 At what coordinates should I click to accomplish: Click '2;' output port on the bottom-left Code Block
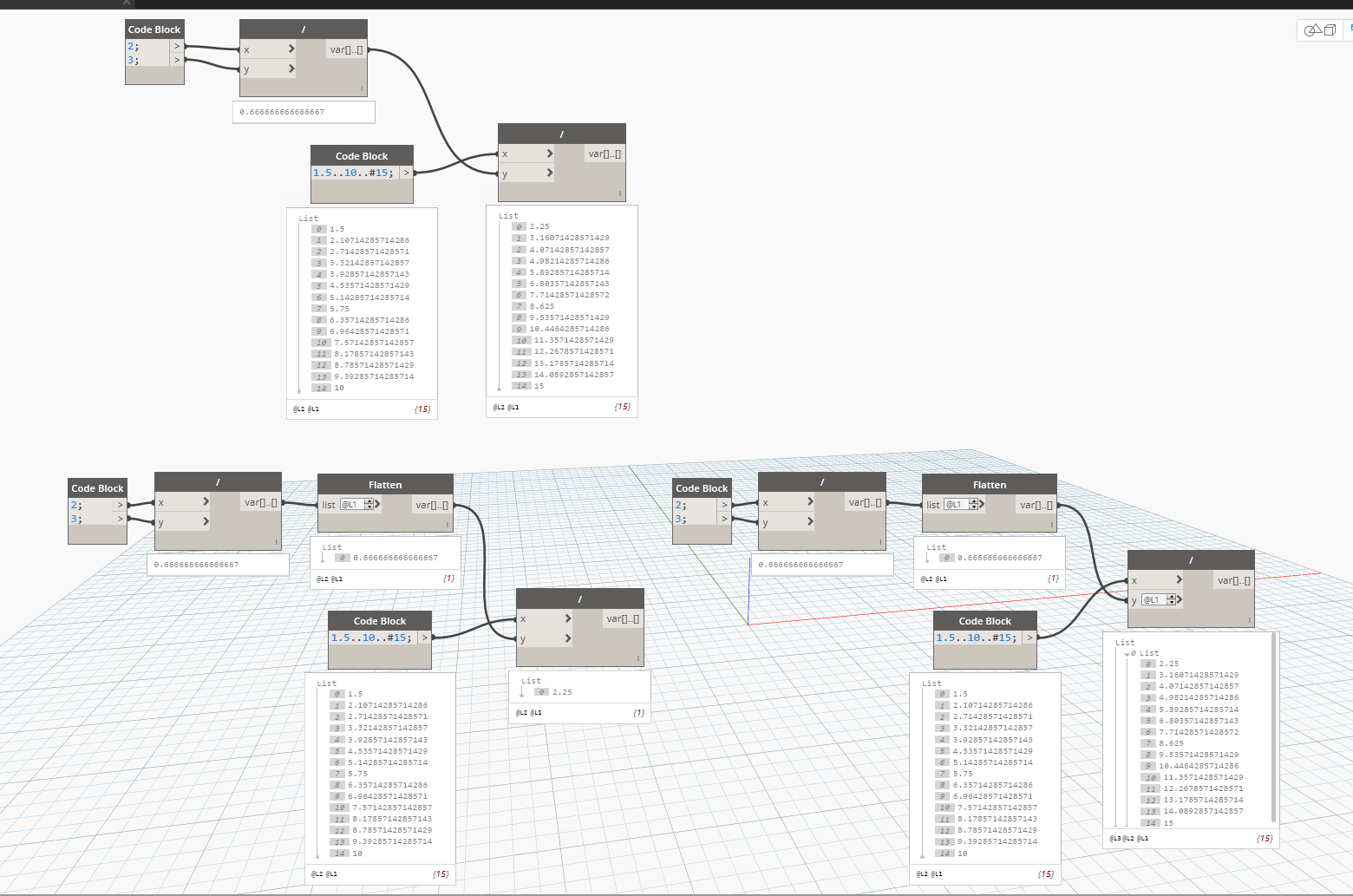tap(121, 505)
